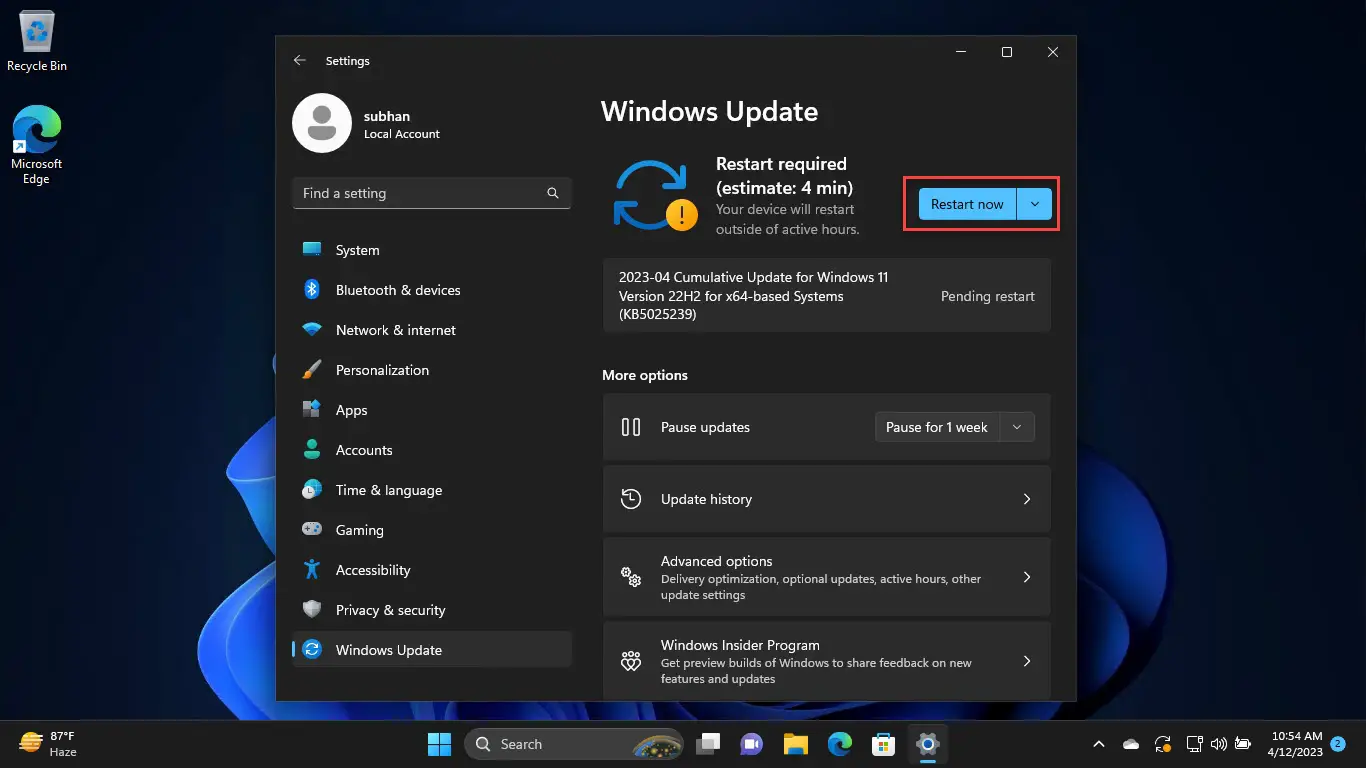Open the System settings page

pyautogui.click(x=431, y=250)
